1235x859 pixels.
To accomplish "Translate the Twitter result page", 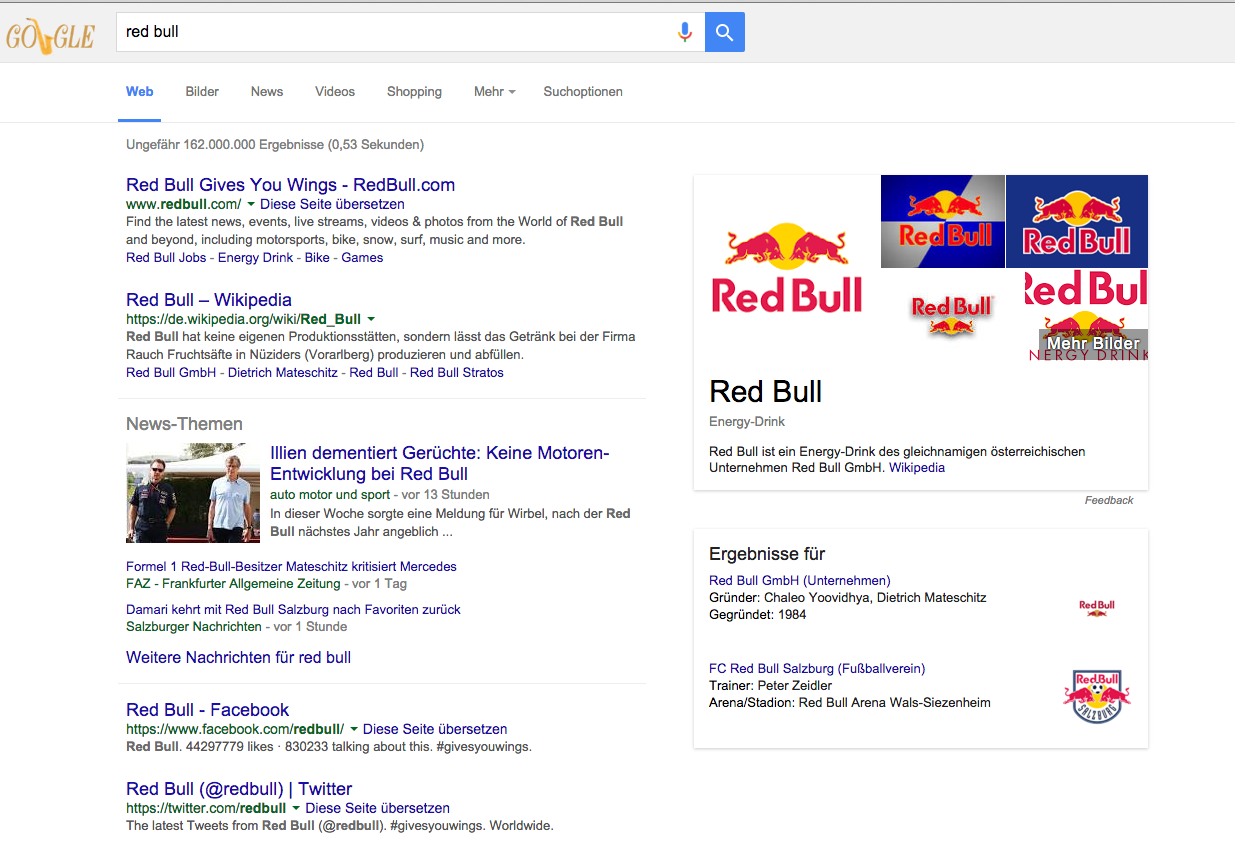I will click(377, 808).
